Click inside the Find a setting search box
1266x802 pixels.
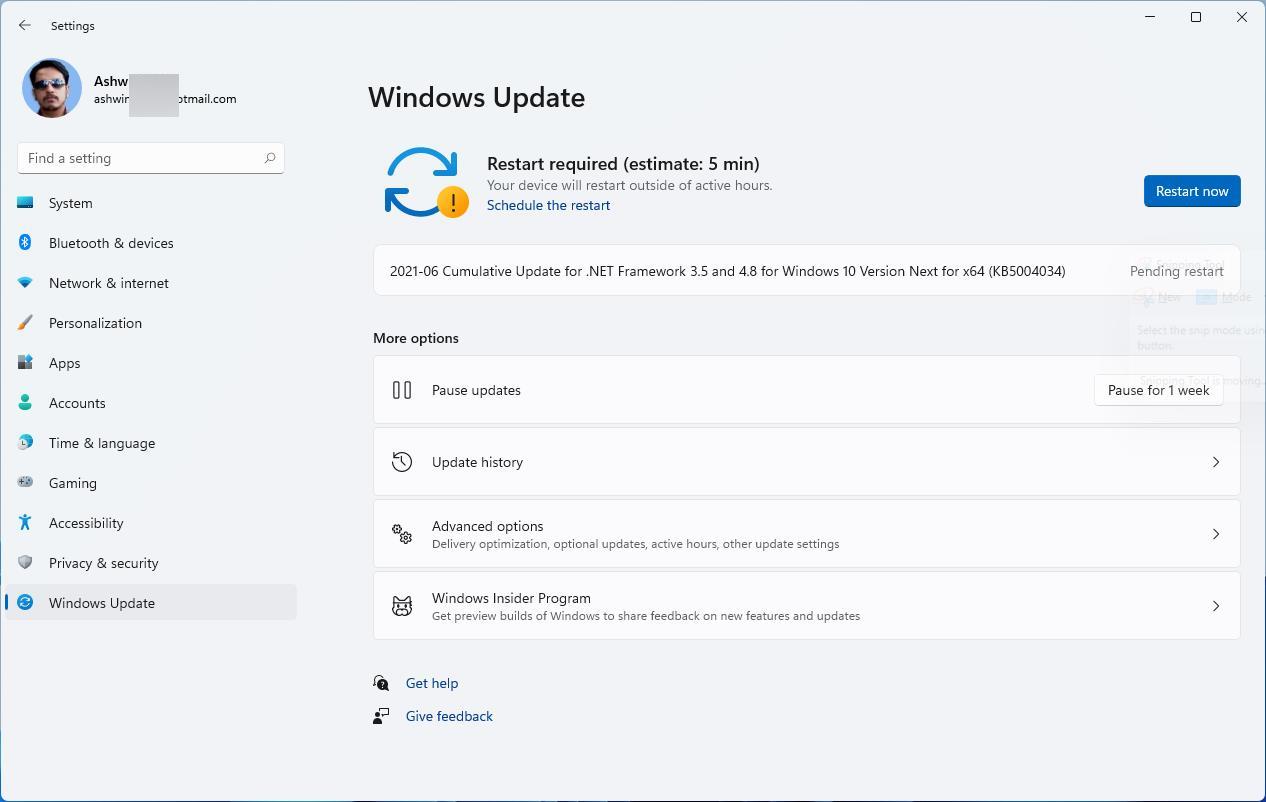click(x=150, y=158)
